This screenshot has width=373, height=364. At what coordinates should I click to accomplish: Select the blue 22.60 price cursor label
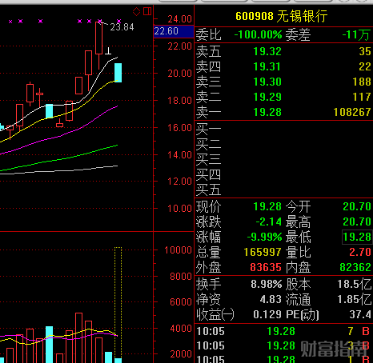(174, 32)
